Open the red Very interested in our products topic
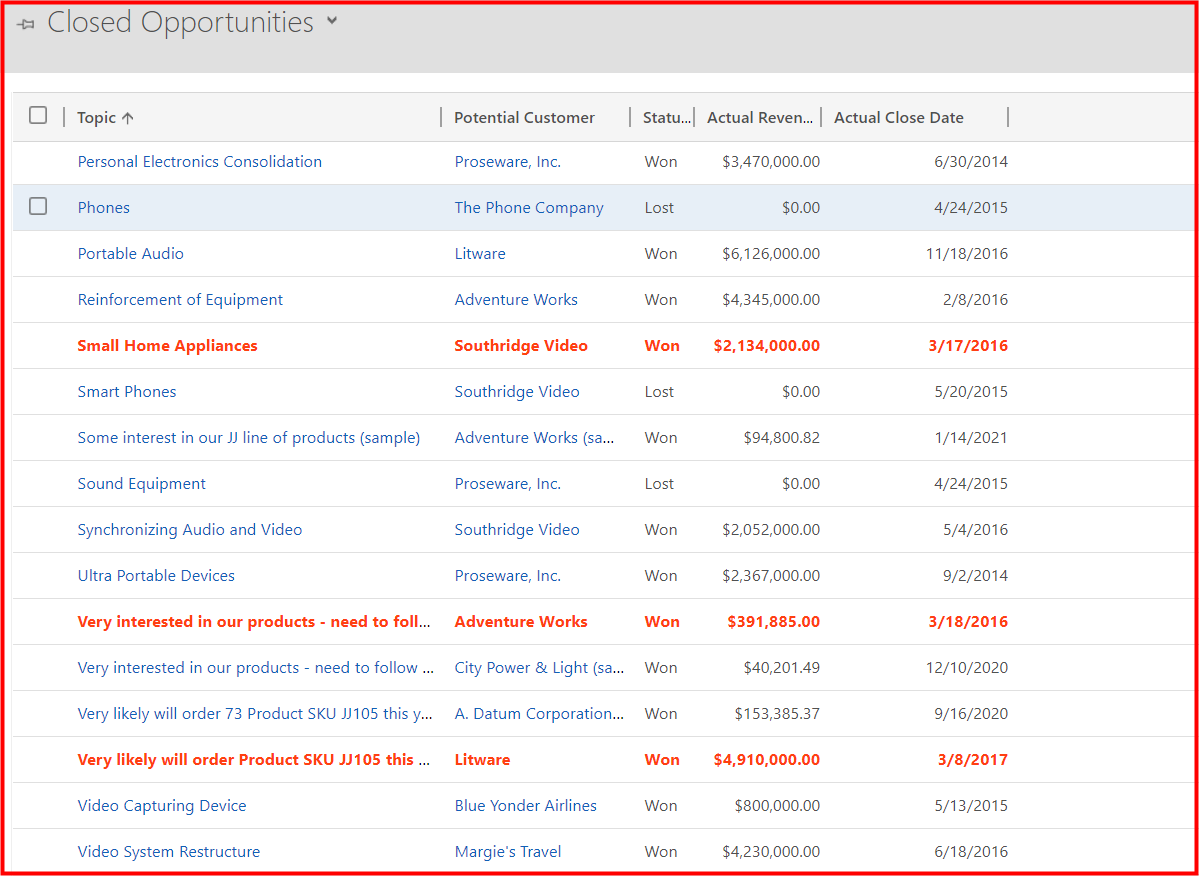This screenshot has width=1199, height=876. 255,621
